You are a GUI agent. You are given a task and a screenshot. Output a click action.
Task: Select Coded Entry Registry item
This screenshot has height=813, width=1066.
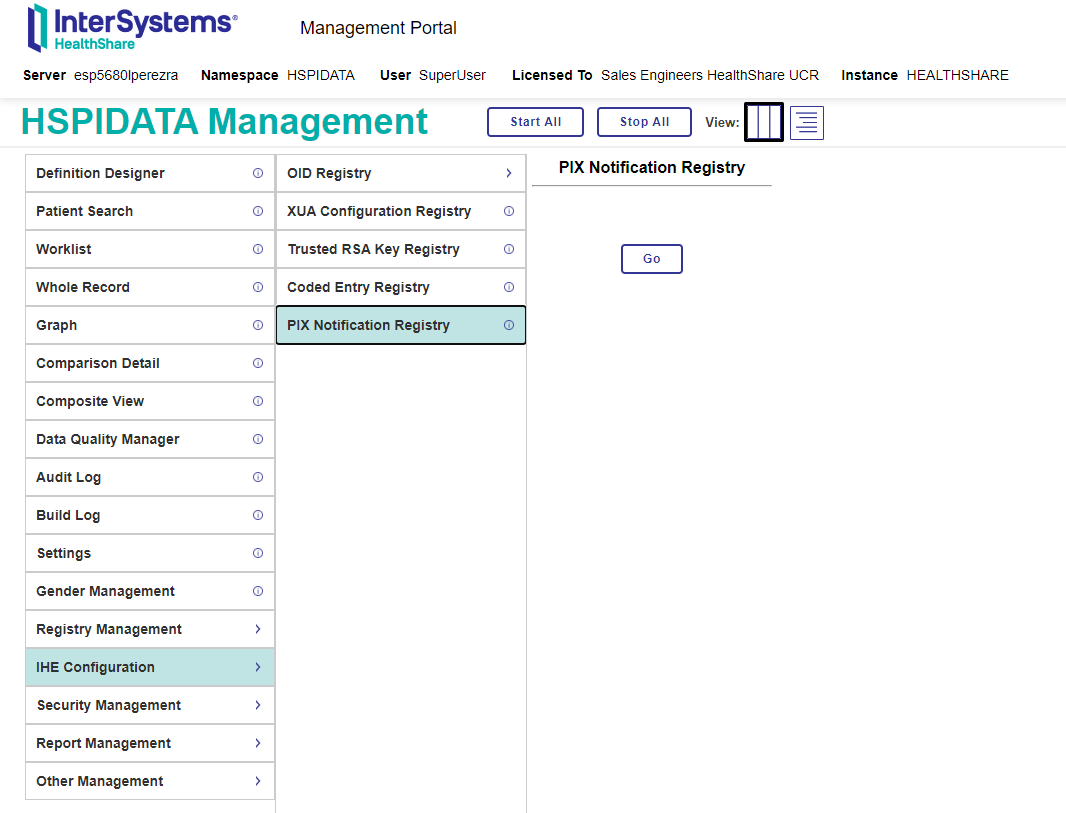tap(400, 288)
